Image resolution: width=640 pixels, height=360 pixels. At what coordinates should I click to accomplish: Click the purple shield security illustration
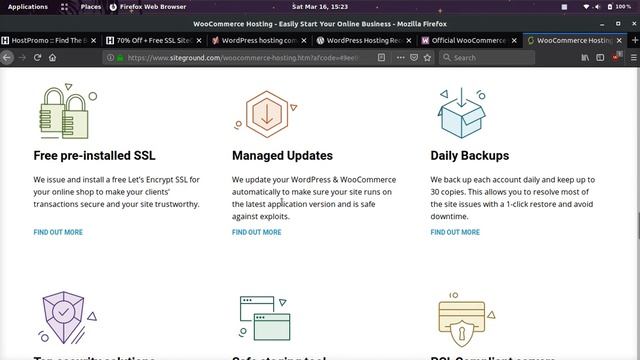coord(67,317)
